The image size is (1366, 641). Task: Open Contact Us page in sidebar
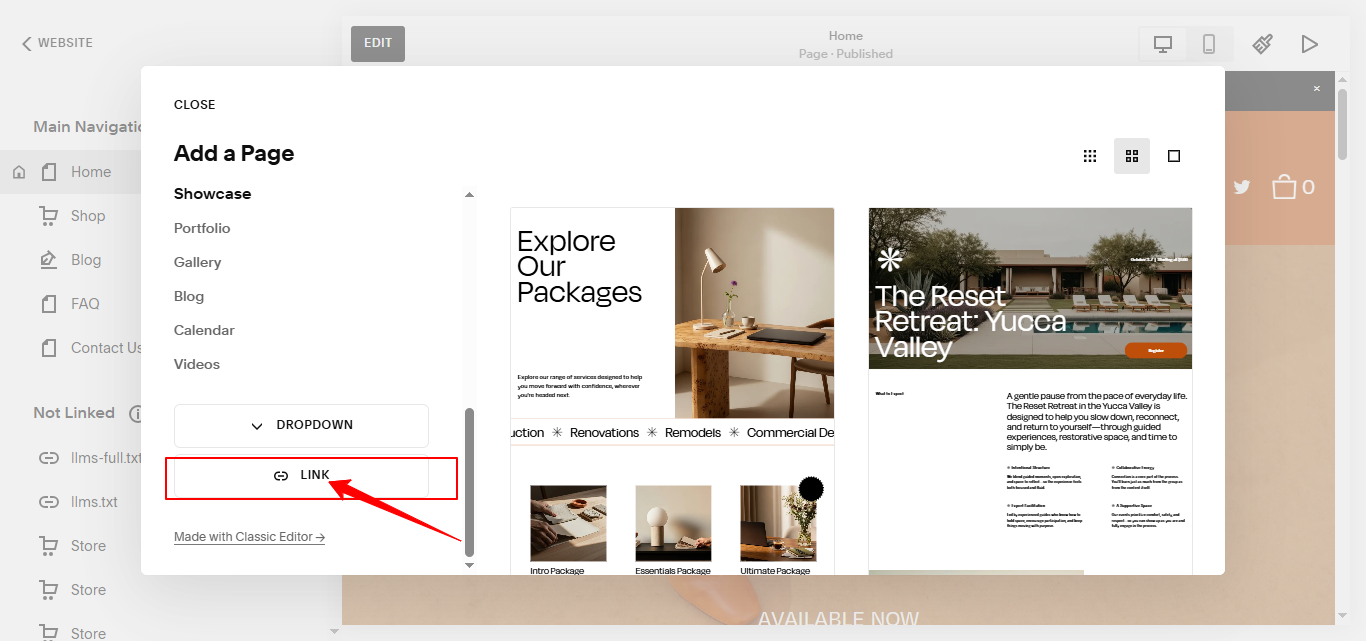tap(106, 348)
